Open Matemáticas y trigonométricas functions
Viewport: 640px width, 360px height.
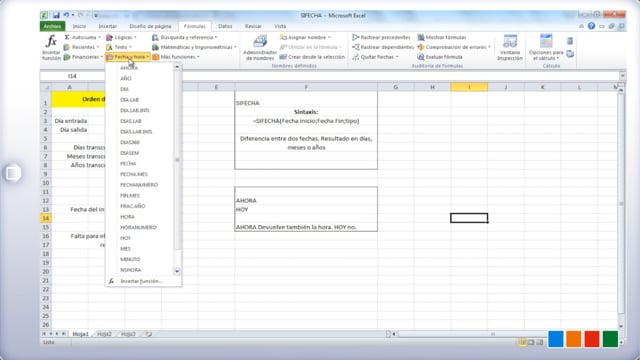[194, 47]
